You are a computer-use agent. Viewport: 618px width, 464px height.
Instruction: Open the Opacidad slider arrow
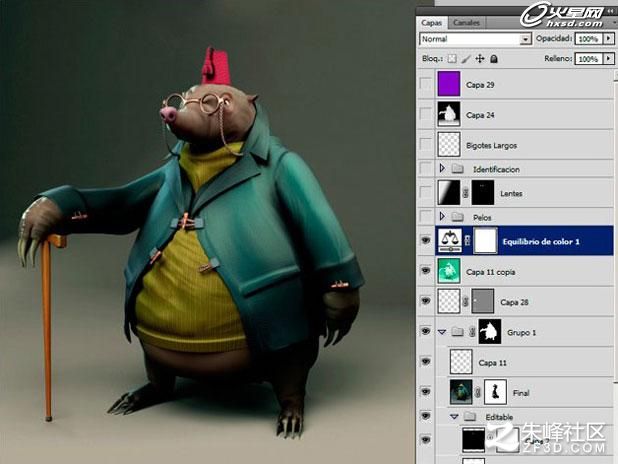click(x=609, y=39)
